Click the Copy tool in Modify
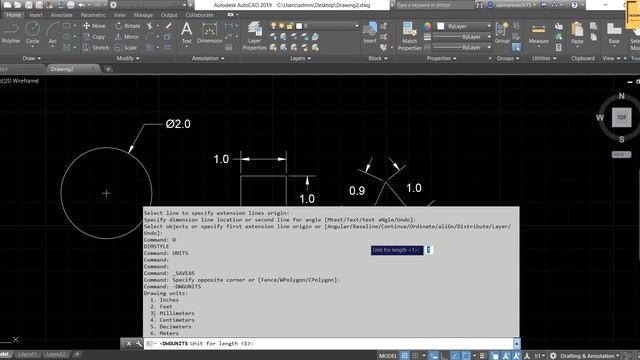Screen dimensions: 640x360 pos(94,37)
